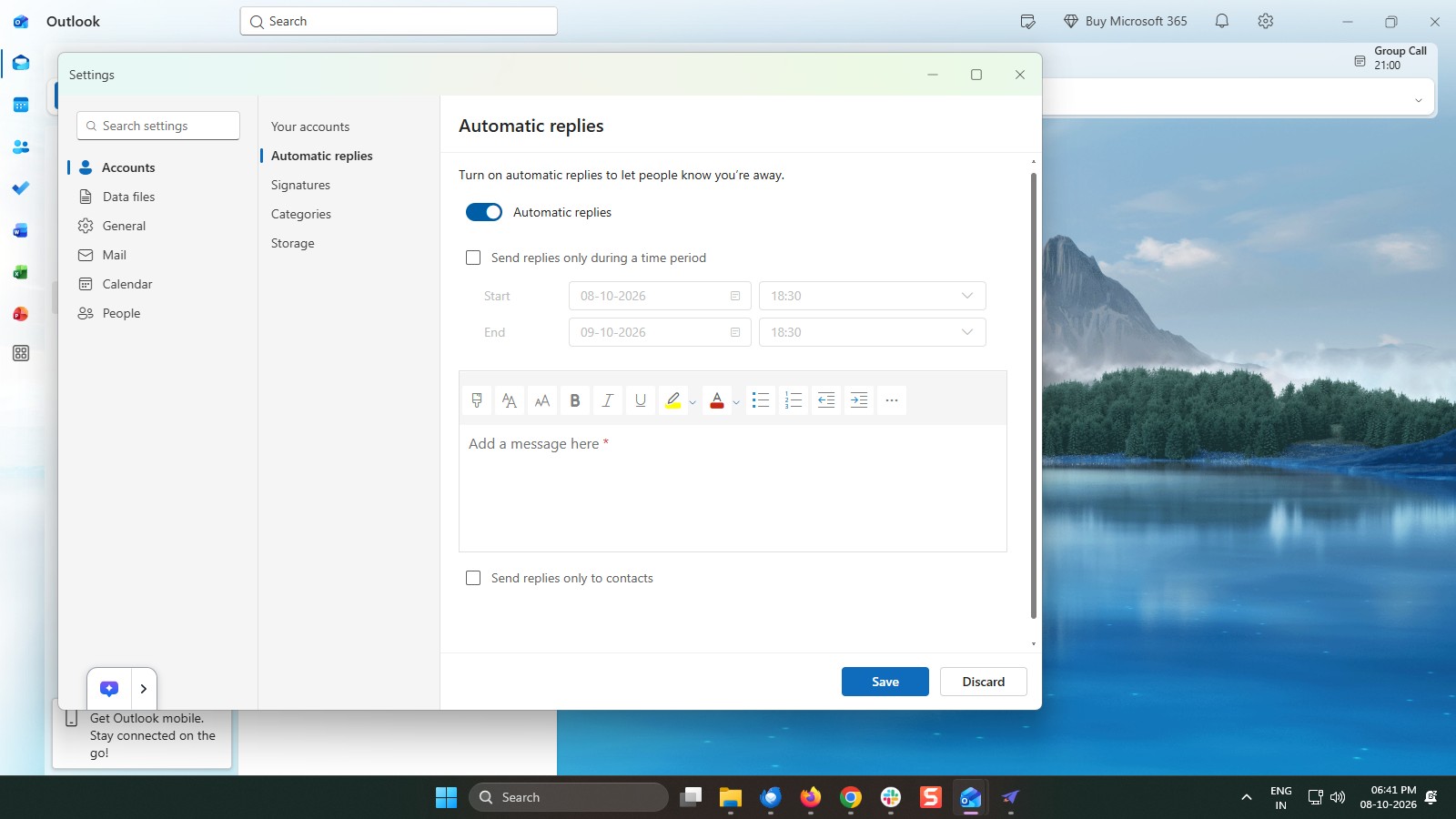This screenshot has width=1456, height=819.
Task: Open the Categories settings page
Action: (301, 214)
